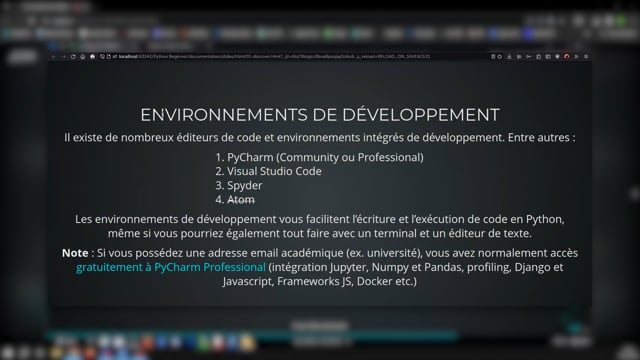The image size is (640, 360).
Task: Click the struck-through "Atom" list item
Action: pyautogui.click(x=241, y=200)
